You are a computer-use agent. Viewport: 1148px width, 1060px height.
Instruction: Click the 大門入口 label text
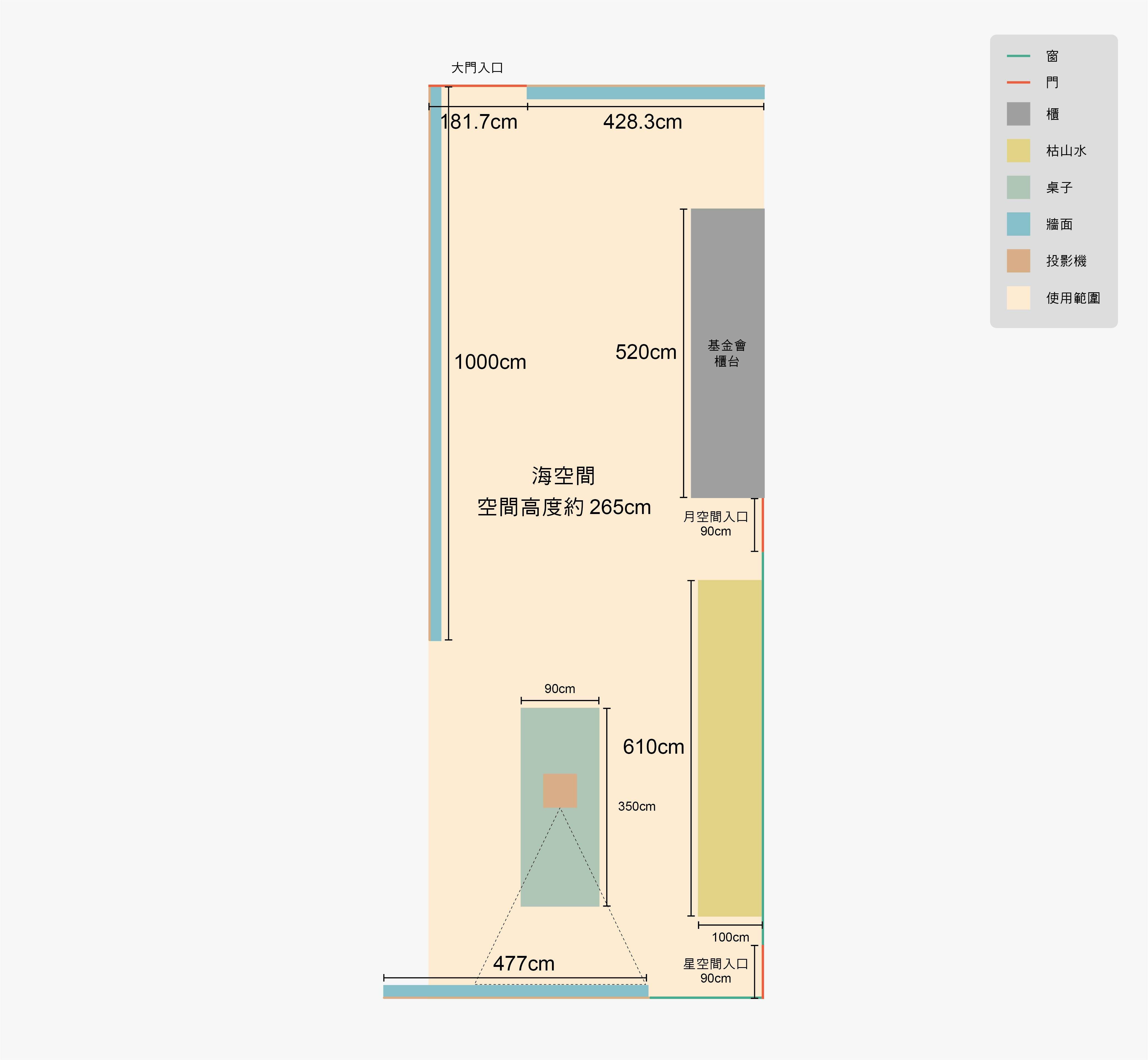[476, 68]
